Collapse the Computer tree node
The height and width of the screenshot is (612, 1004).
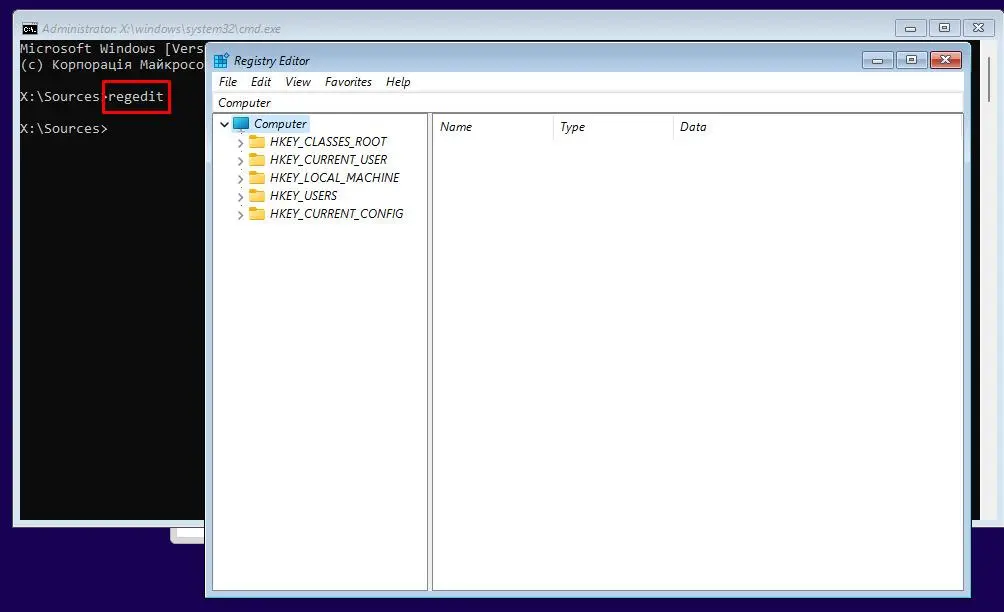(224, 124)
